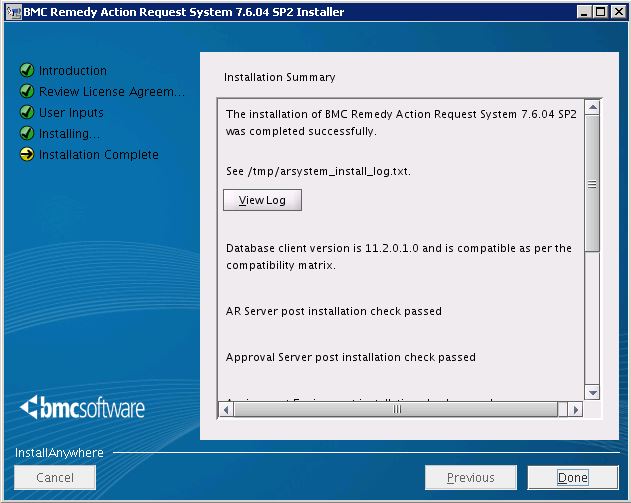
Task: Click the horizontal scrollbar thumb in the summary
Action: 396,410
